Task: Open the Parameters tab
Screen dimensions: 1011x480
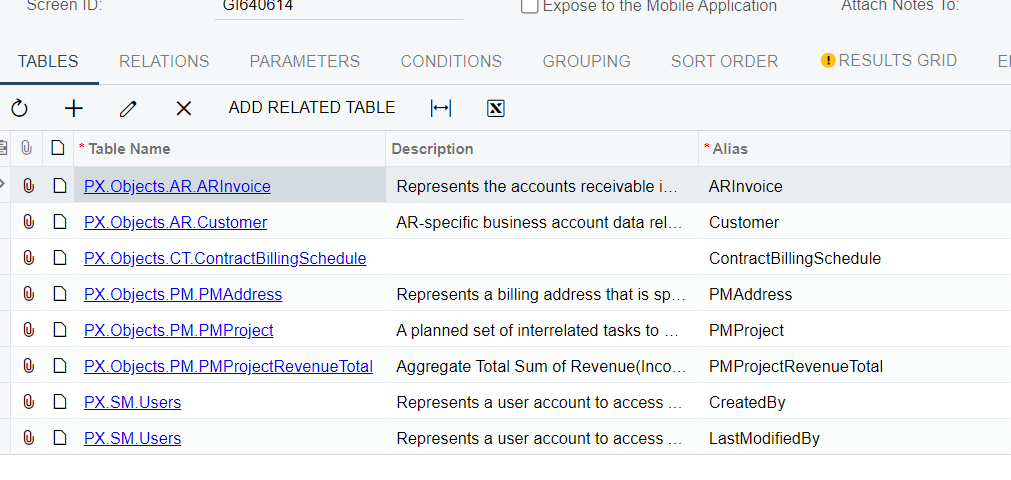Action: tap(304, 61)
